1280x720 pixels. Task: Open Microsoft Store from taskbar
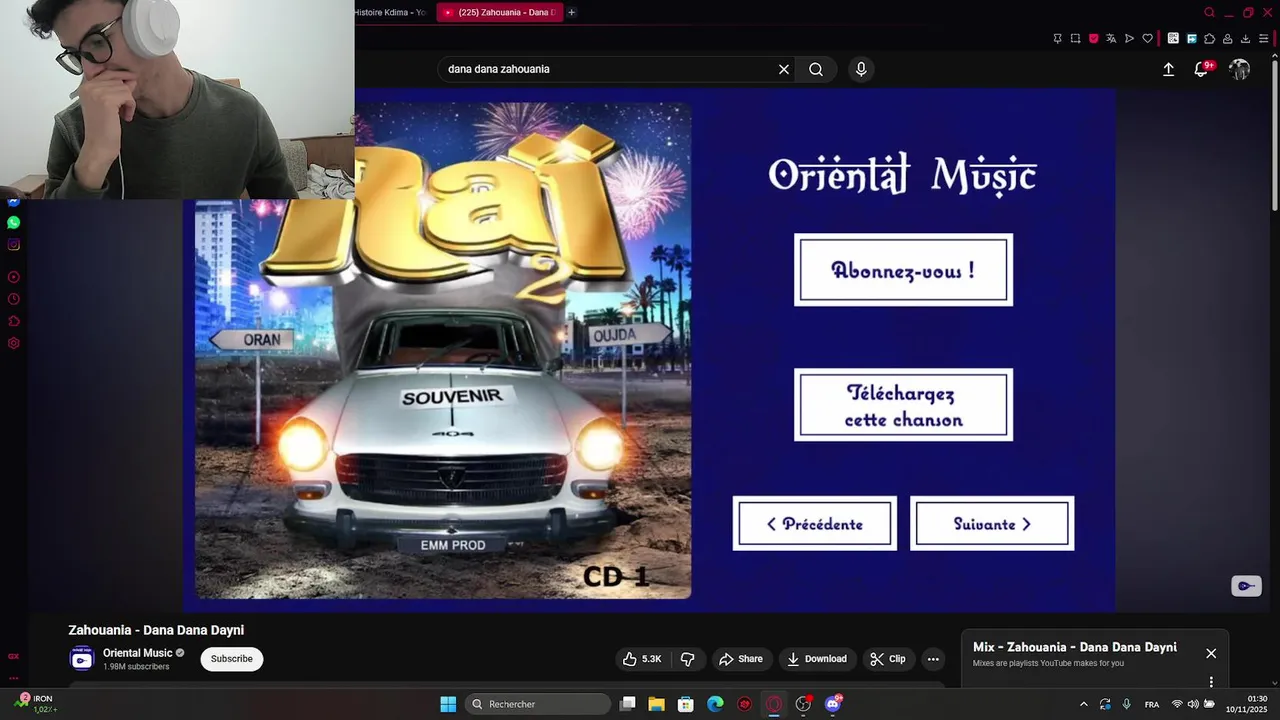click(x=686, y=704)
